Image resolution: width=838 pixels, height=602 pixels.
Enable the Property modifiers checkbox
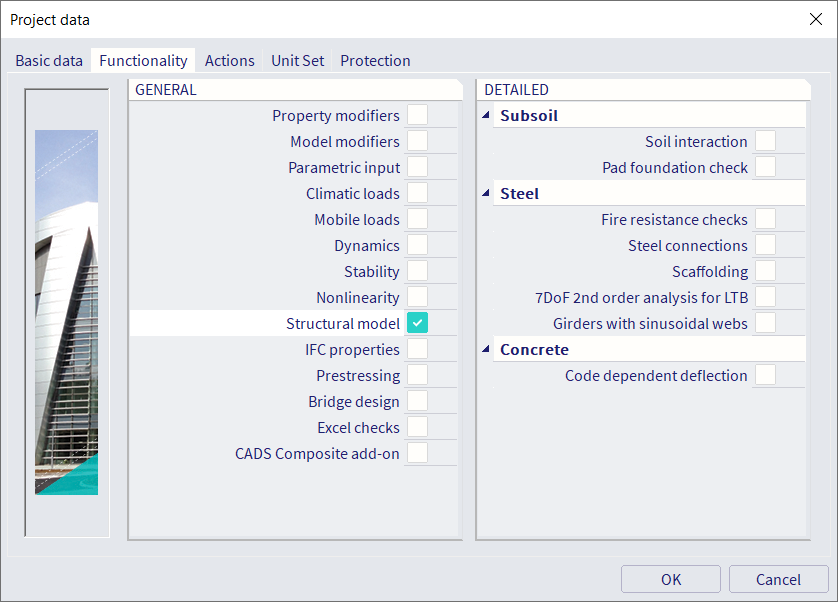tap(417, 115)
